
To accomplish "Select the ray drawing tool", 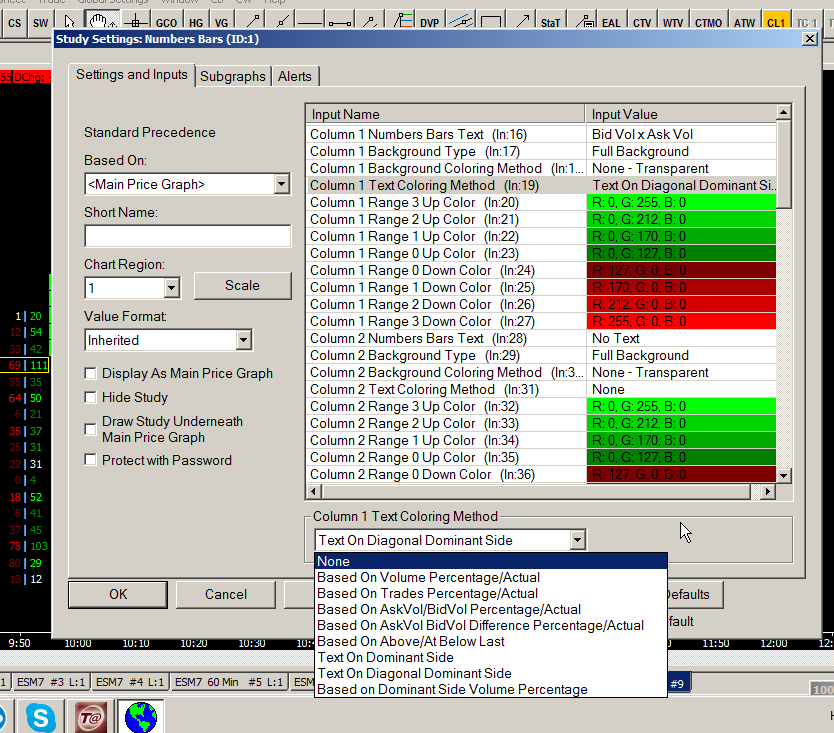I will 282,21.
